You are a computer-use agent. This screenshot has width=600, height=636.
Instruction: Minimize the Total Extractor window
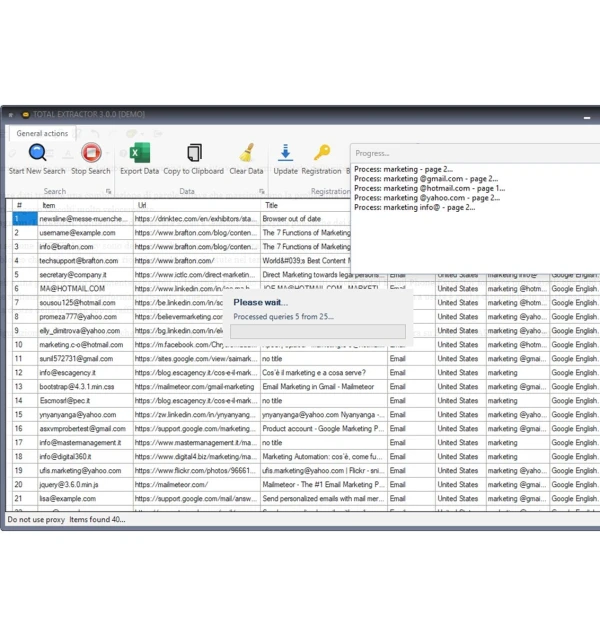point(587,117)
